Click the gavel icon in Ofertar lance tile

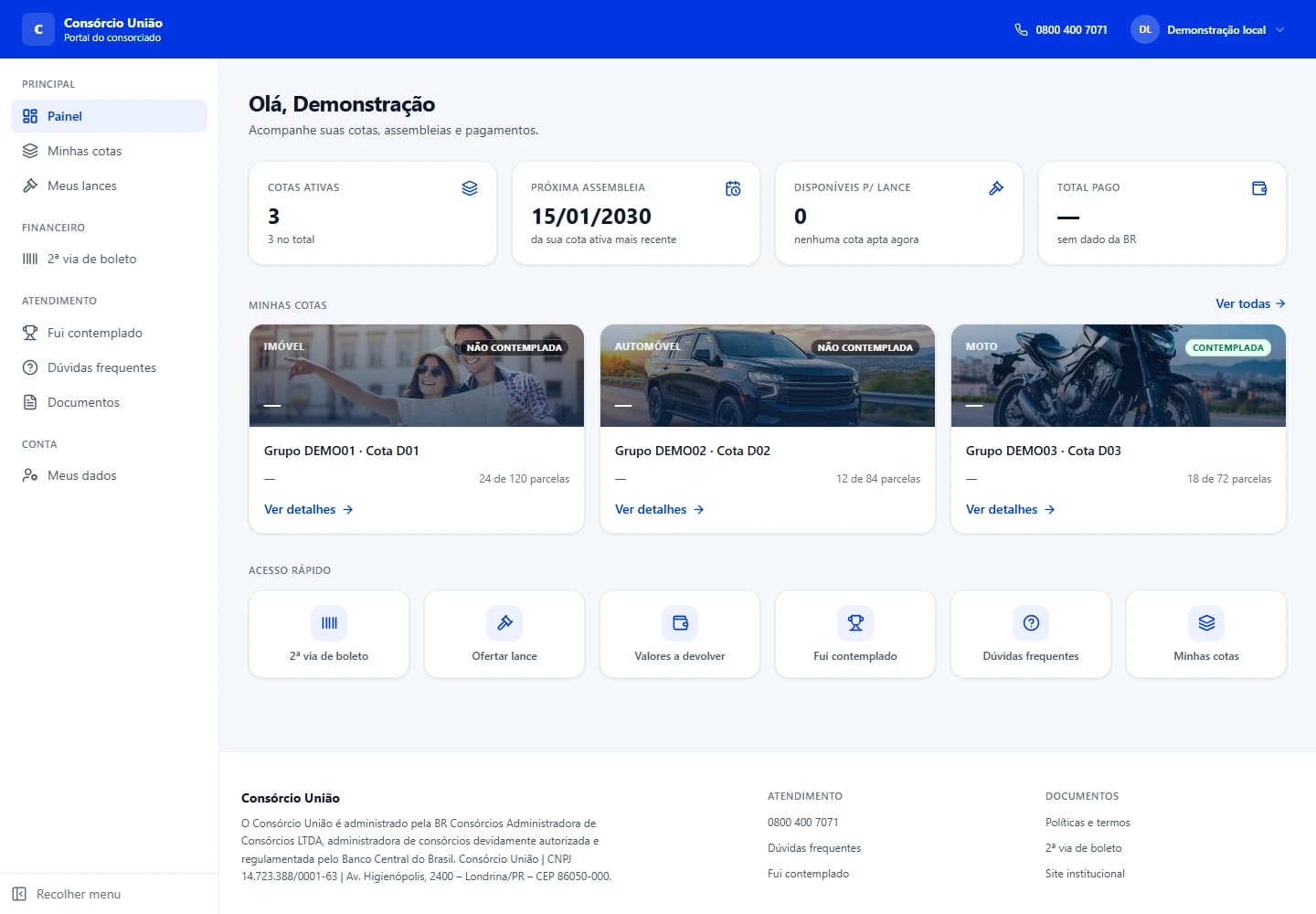[504, 622]
